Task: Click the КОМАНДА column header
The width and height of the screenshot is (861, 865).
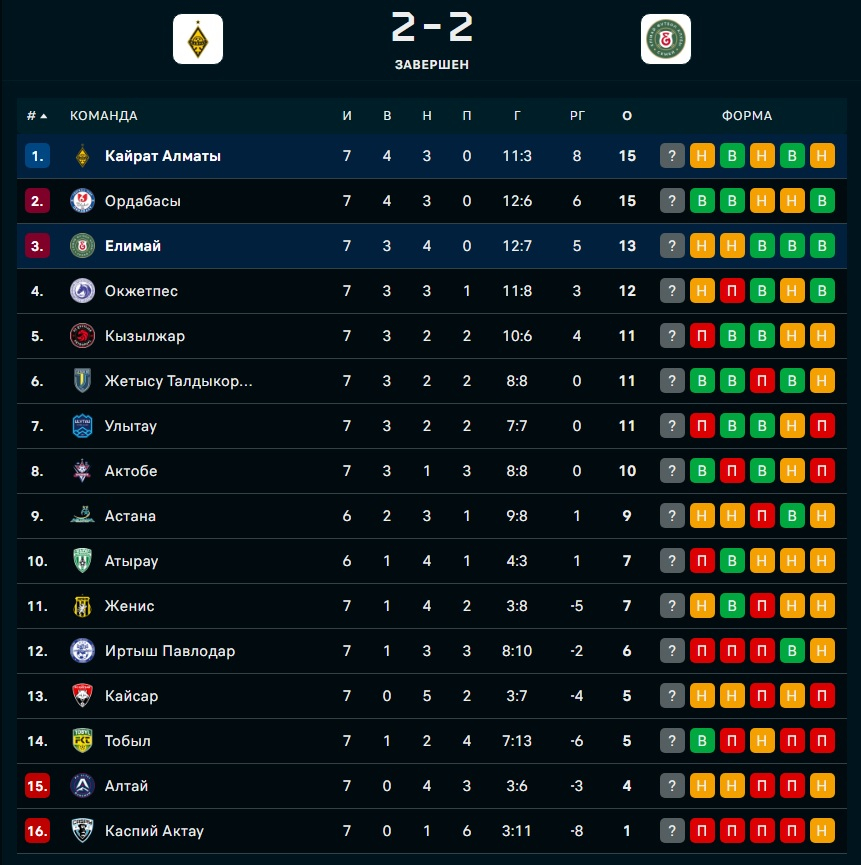Action: click(104, 116)
